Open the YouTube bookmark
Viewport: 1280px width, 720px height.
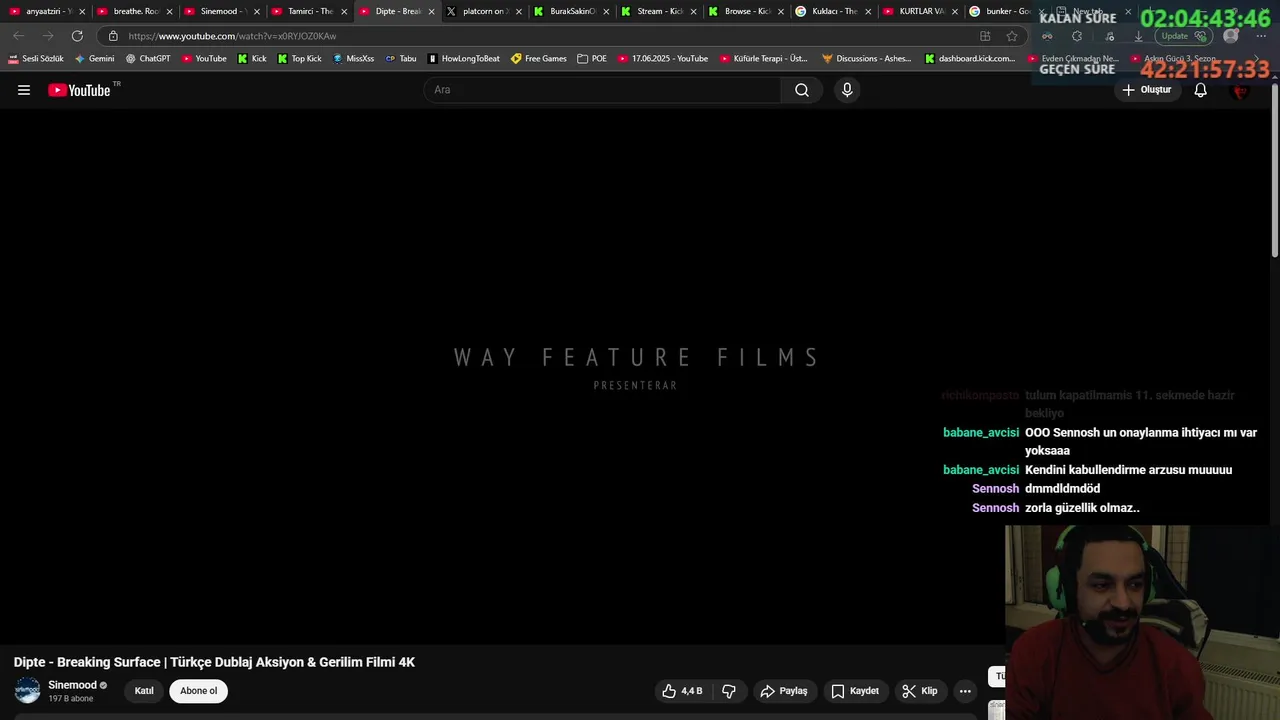click(x=204, y=59)
